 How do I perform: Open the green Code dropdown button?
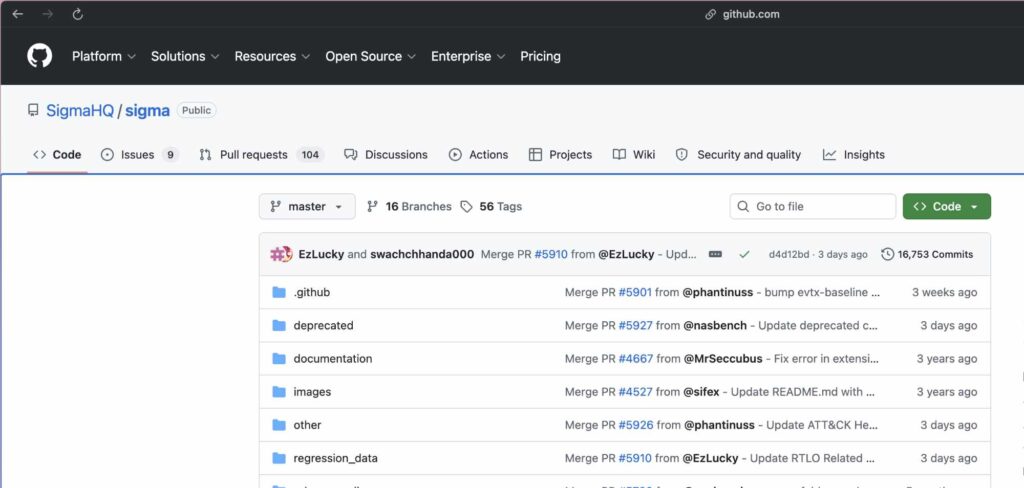[946, 207]
